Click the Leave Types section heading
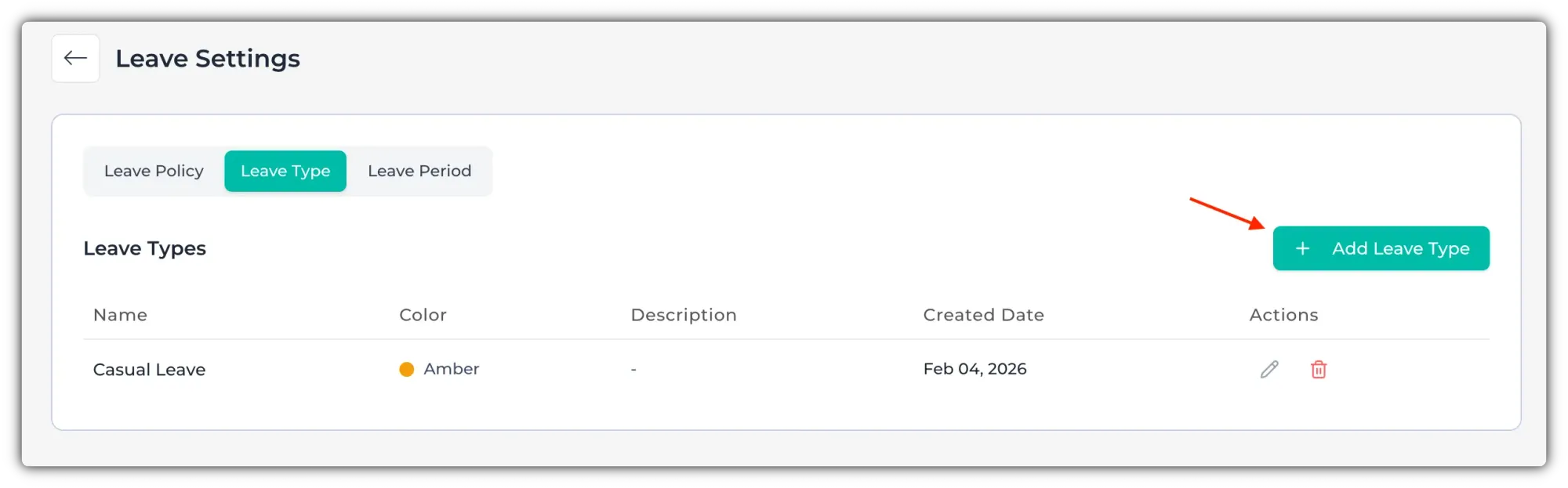Viewport: 1568px width, 488px height. 144,248
